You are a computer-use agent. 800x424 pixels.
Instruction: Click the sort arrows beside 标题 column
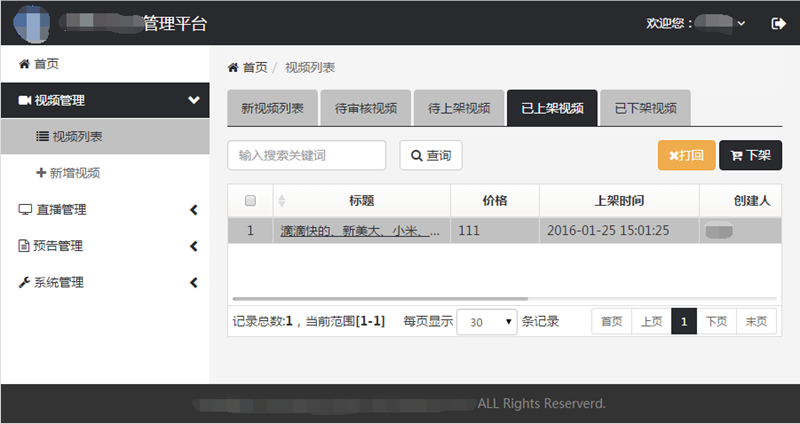point(282,201)
